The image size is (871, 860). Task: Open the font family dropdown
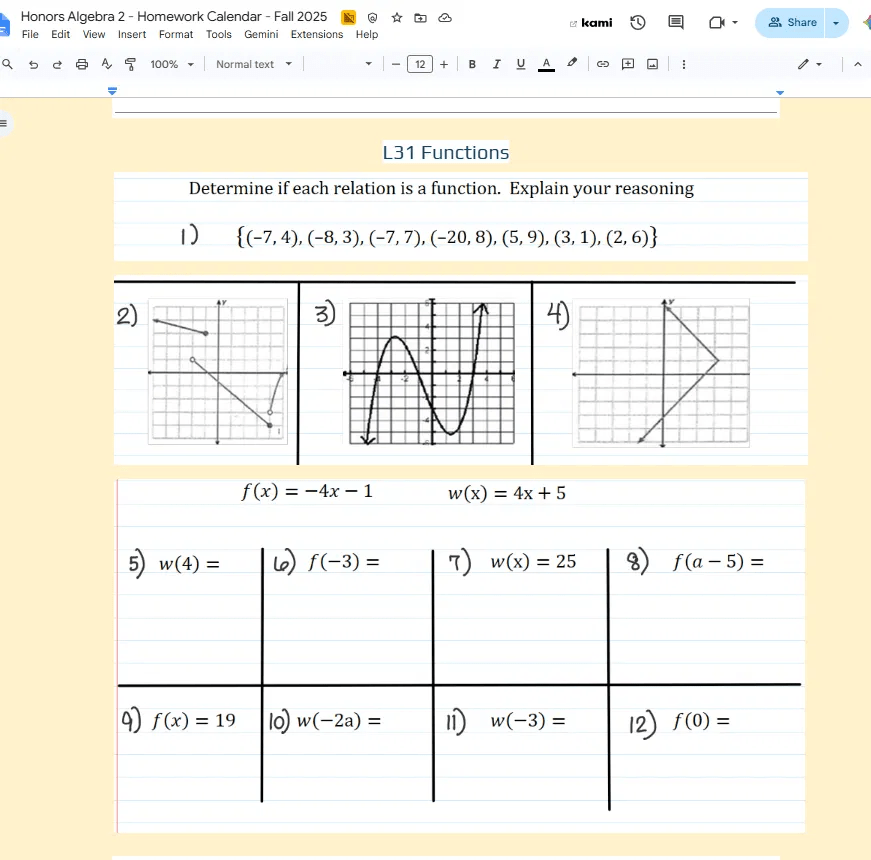(341, 64)
